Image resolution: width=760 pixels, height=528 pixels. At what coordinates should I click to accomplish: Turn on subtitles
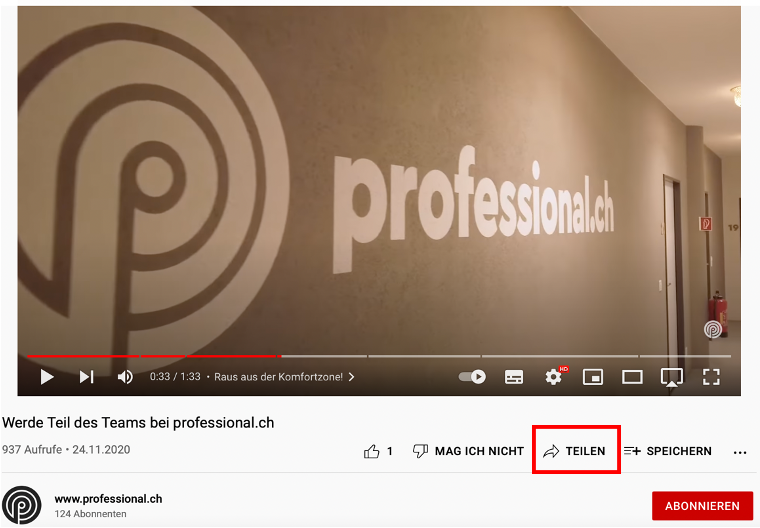(514, 377)
